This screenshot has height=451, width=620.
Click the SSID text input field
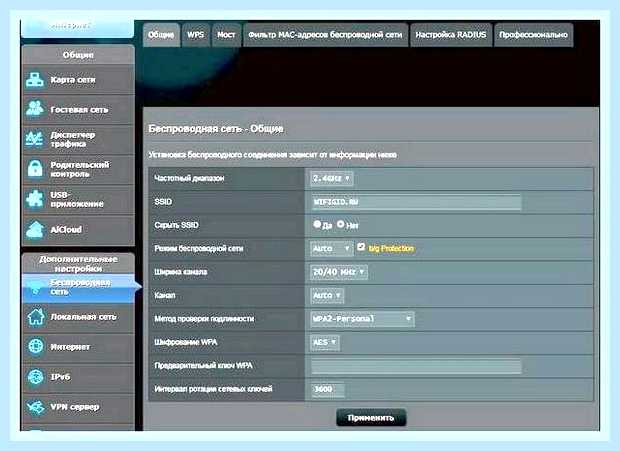pos(416,202)
